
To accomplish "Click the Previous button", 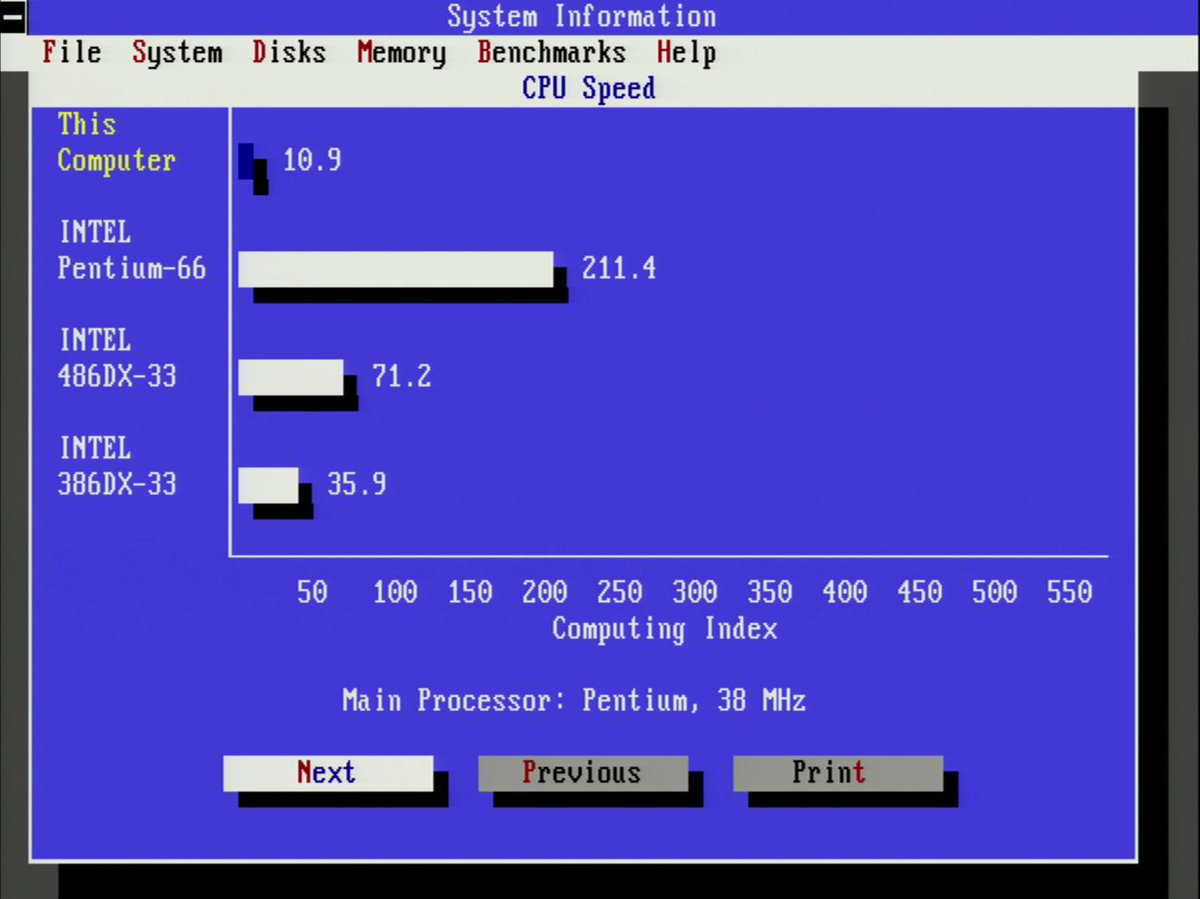I will 583,773.
